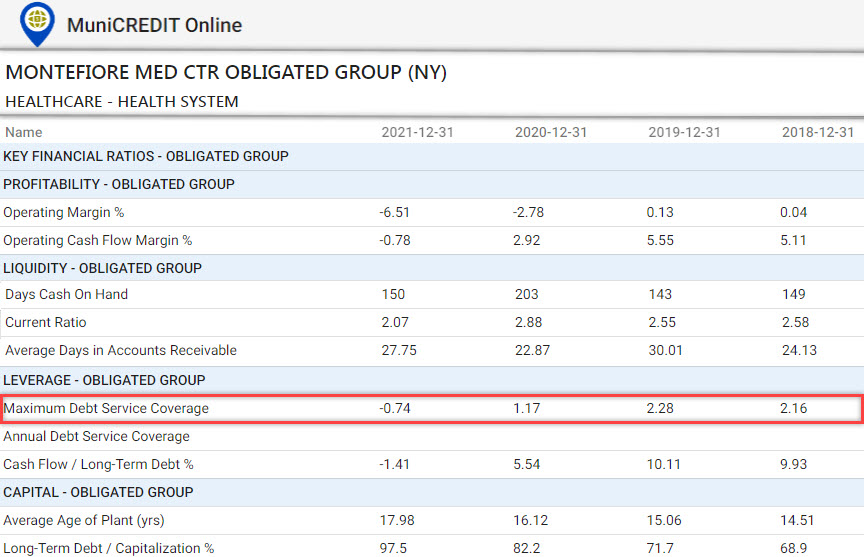Click Long-Term Debt / Capitalization % label
The width and height of the screenshot is (864, 557).
[109, 549]
